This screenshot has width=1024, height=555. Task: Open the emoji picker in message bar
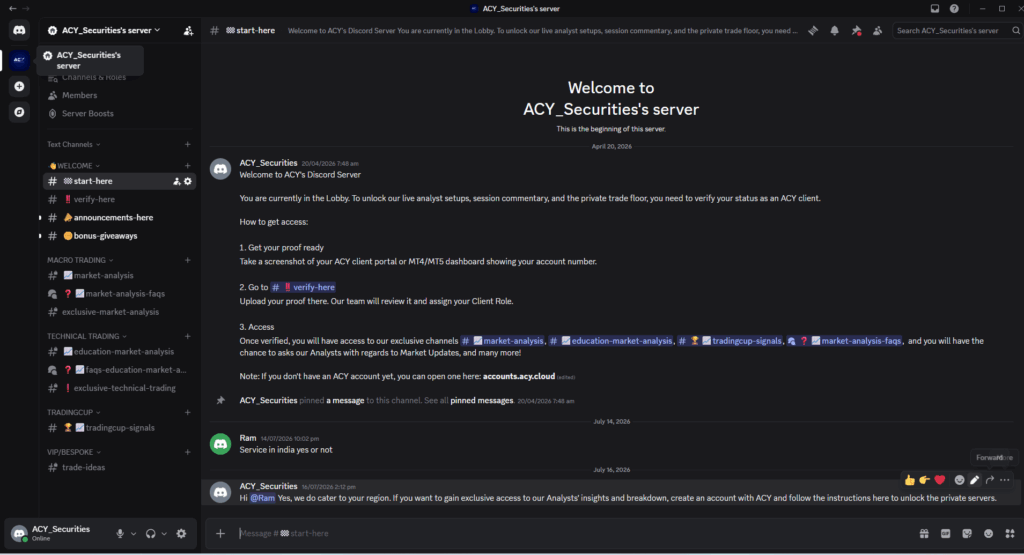click(x=988, y=533)
